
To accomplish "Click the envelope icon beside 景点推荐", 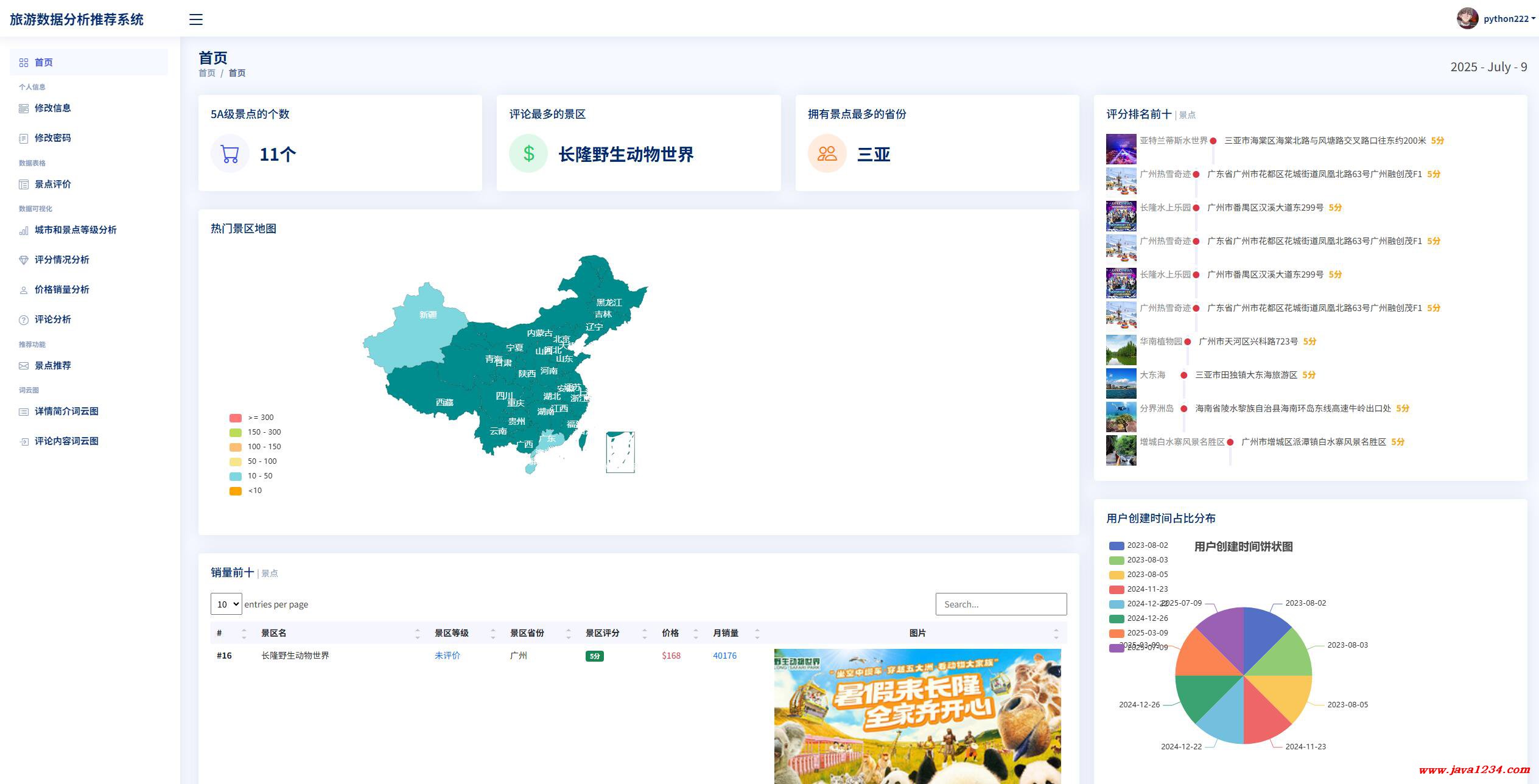I will (x=24, y=366).
